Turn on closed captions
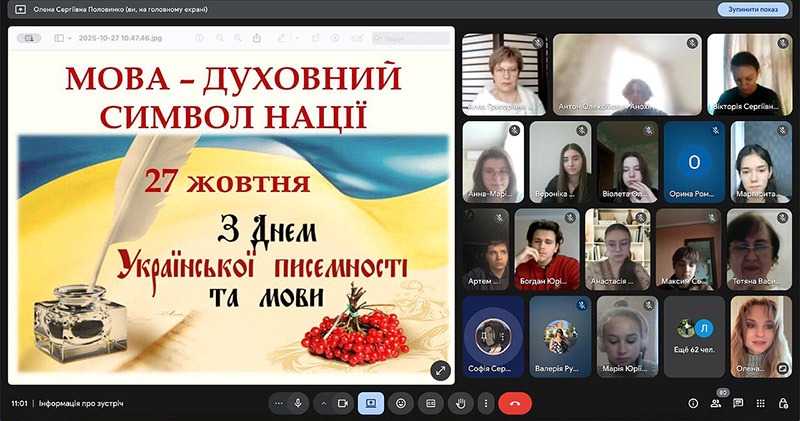 [x=431, y=403]
